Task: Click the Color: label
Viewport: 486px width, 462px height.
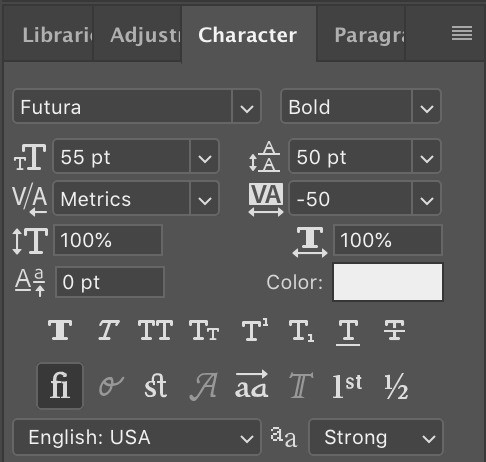Action: coord(295,283)
